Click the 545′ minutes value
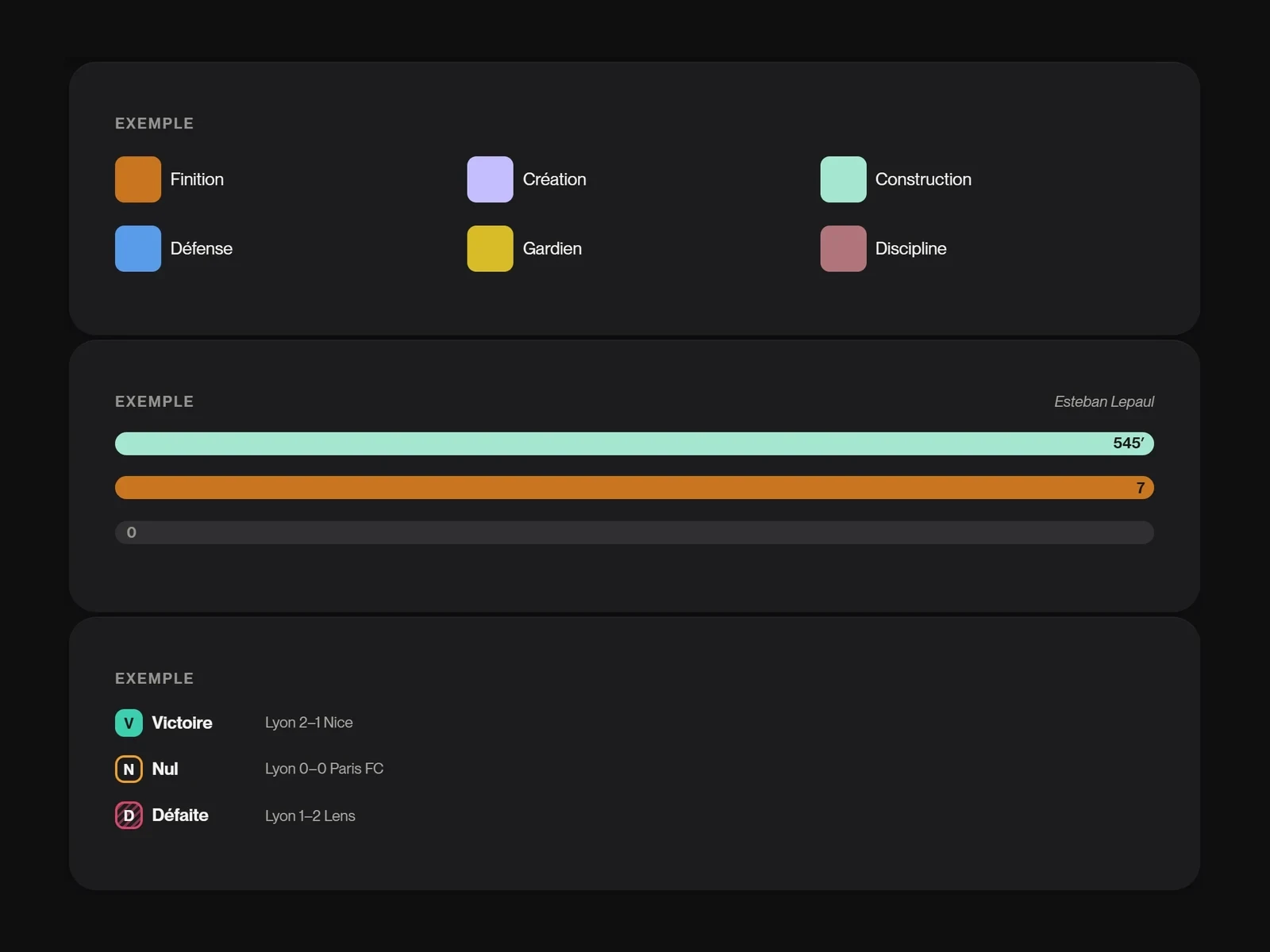The image size is (1270, 952). pyautogui.click(x=1128, y=443)
